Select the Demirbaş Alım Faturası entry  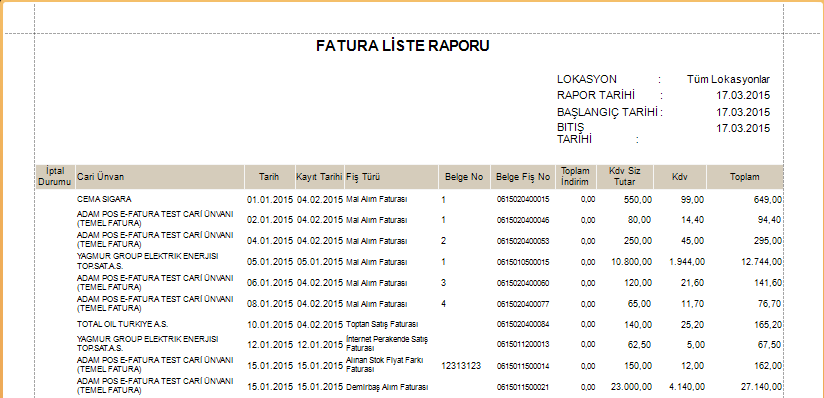coord(387,387)
